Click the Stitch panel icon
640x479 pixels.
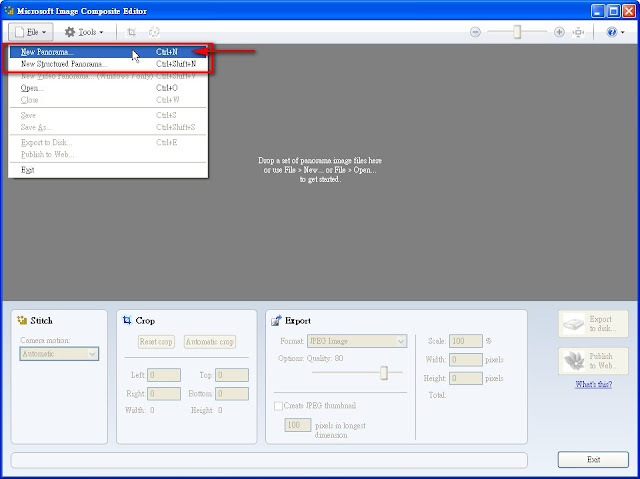(22, 320)
